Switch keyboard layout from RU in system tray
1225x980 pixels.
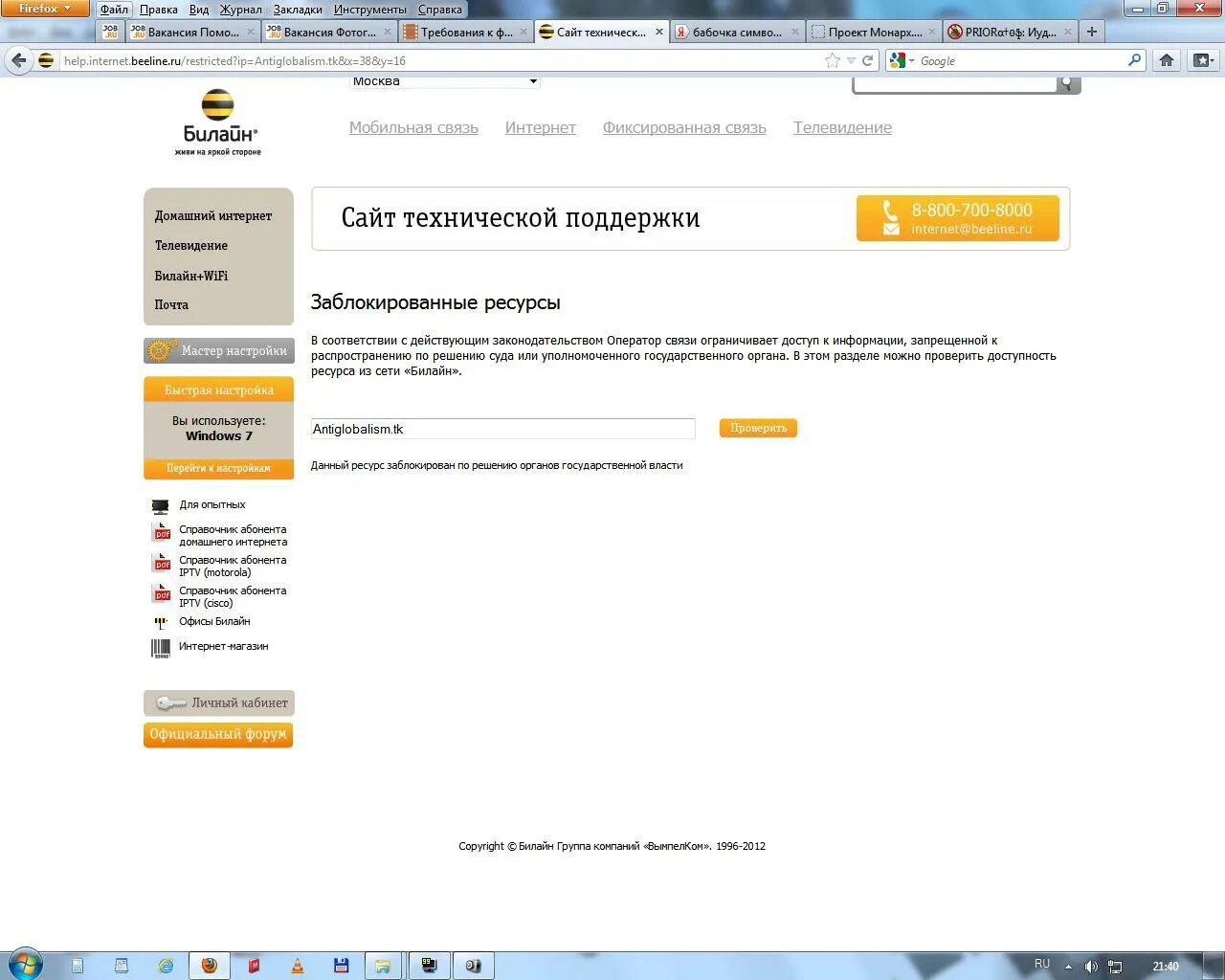click(x=1042, y=964)
